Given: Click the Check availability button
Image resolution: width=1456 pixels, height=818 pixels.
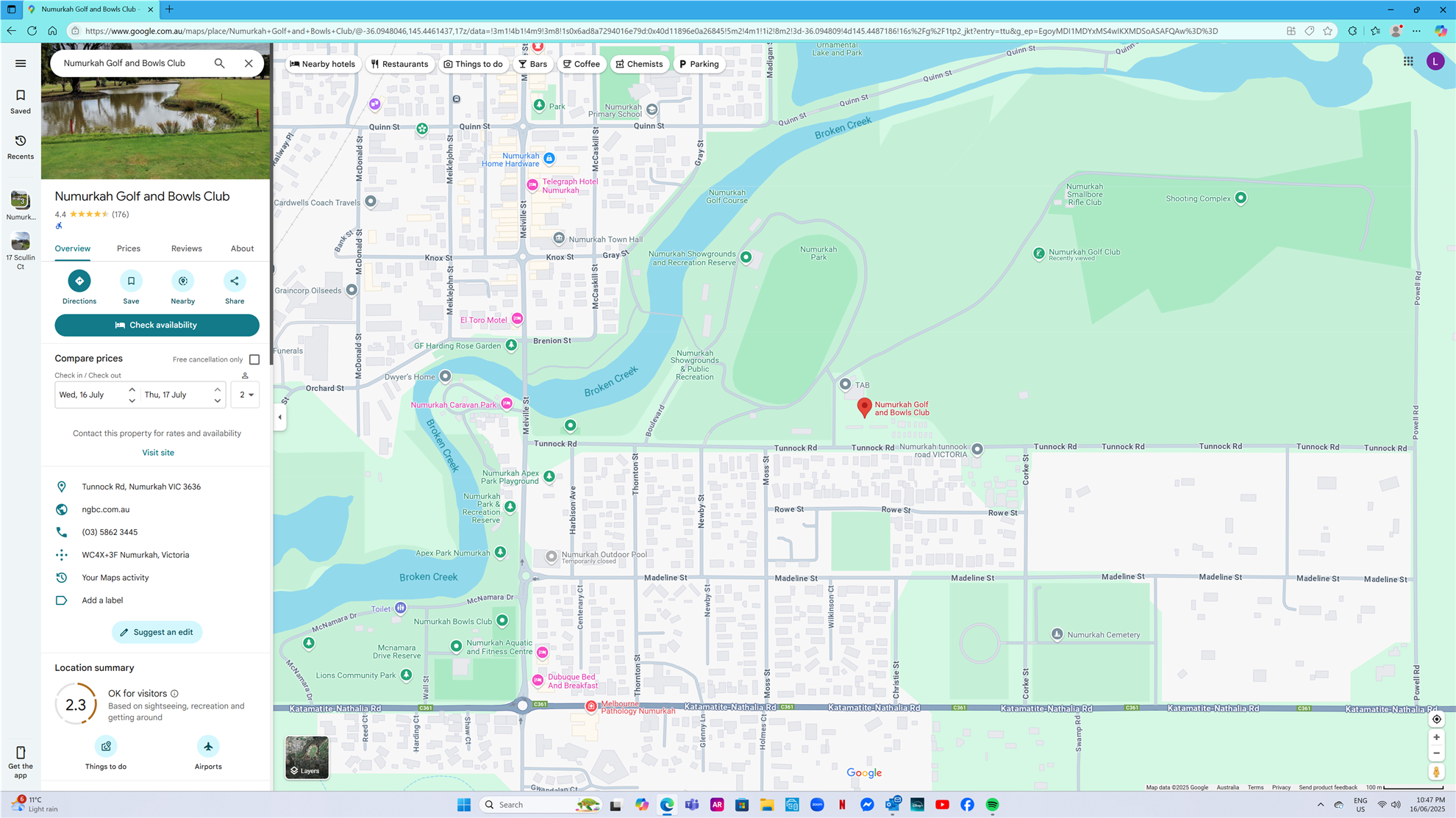Looking at the screenshot, I should (157, 325).
